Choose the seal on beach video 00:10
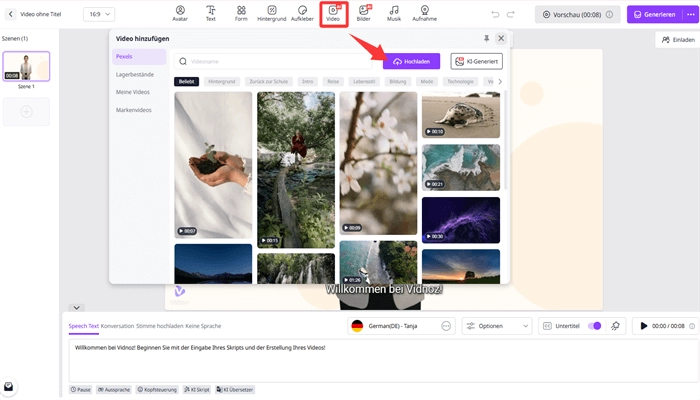The image size is (700, 400). [461, 115]
